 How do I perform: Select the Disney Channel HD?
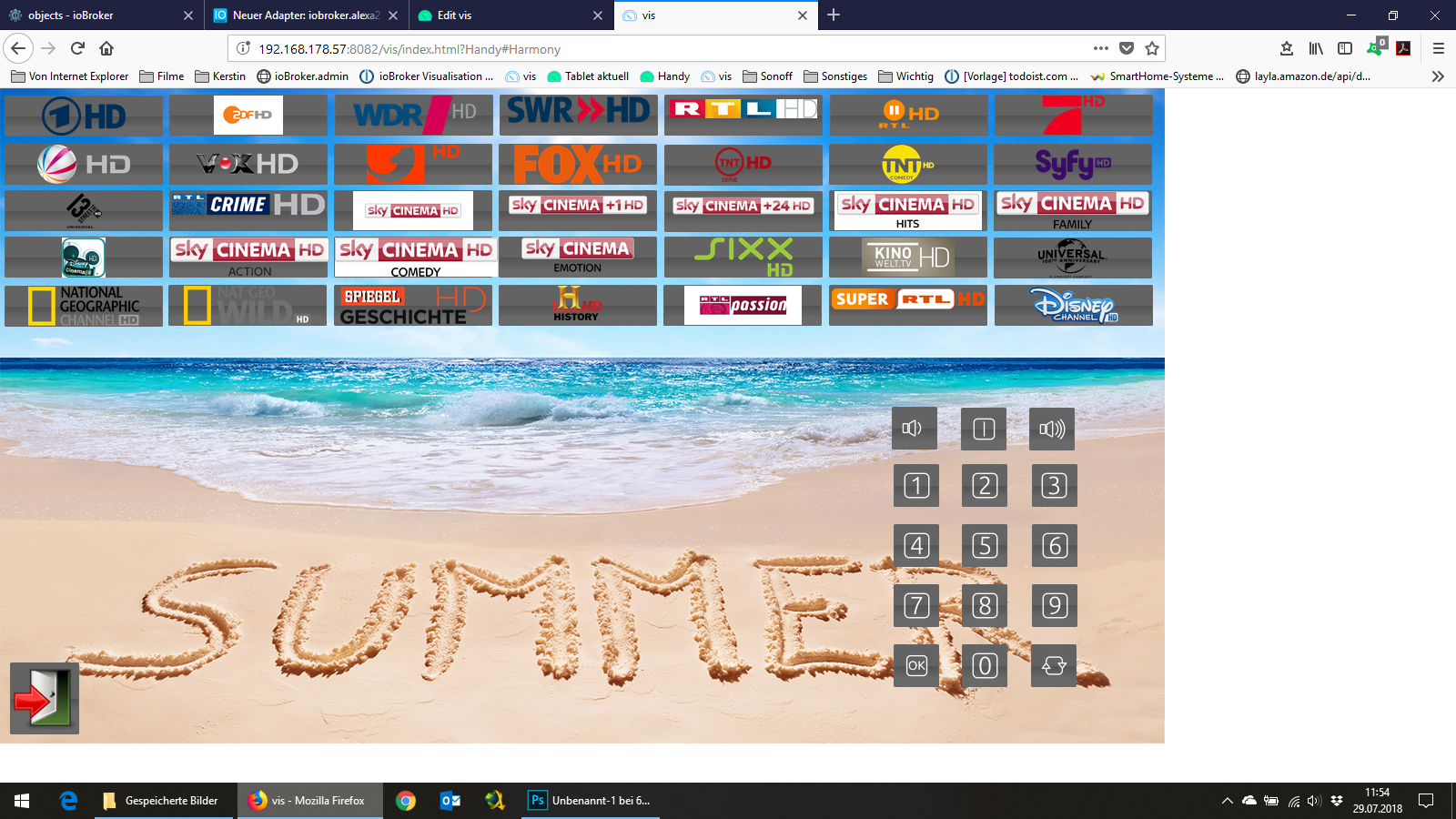tap(1074, 306)
